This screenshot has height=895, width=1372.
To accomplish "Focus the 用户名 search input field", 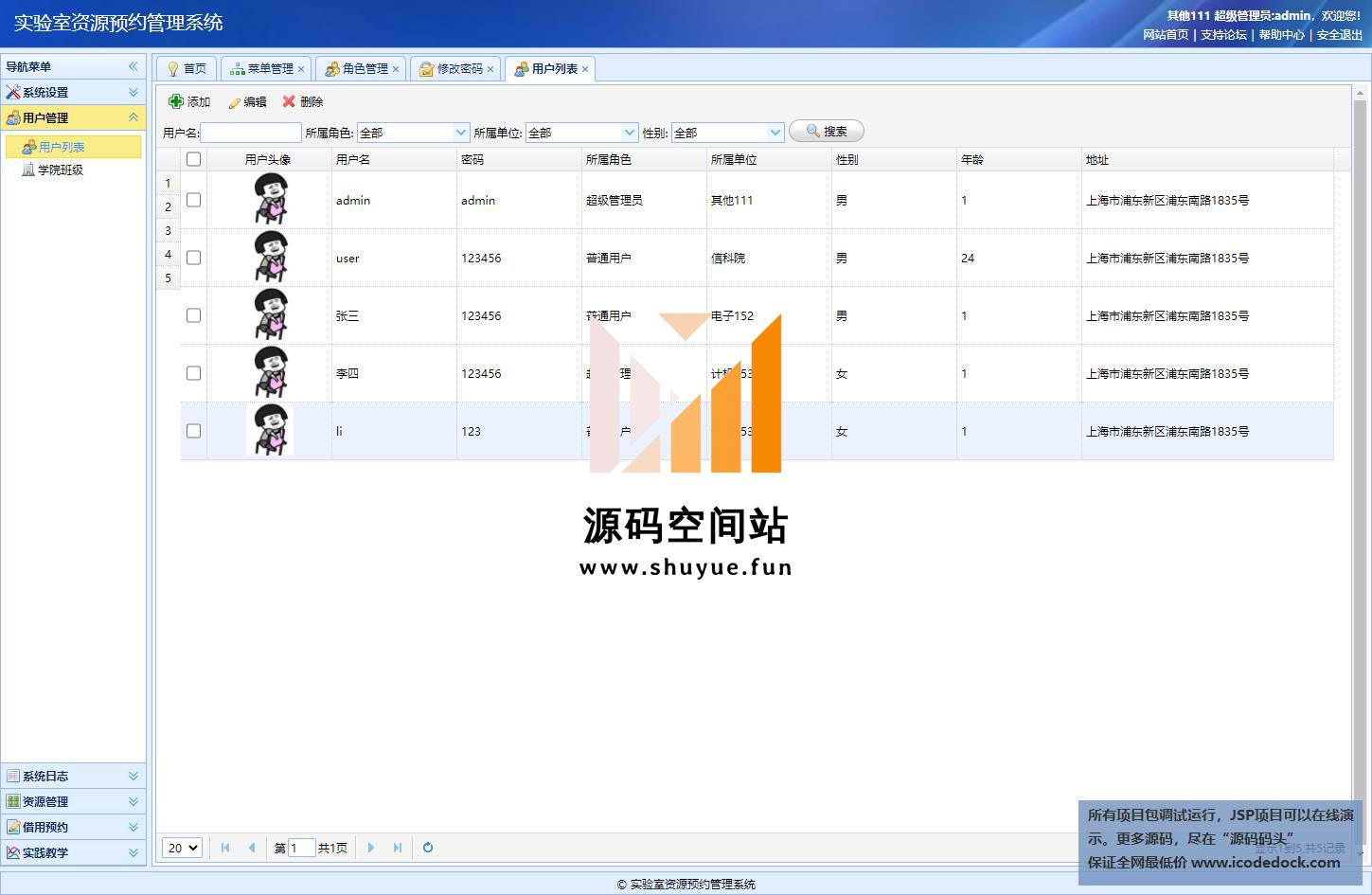I will pyautogui.click(x=251, y=133).
